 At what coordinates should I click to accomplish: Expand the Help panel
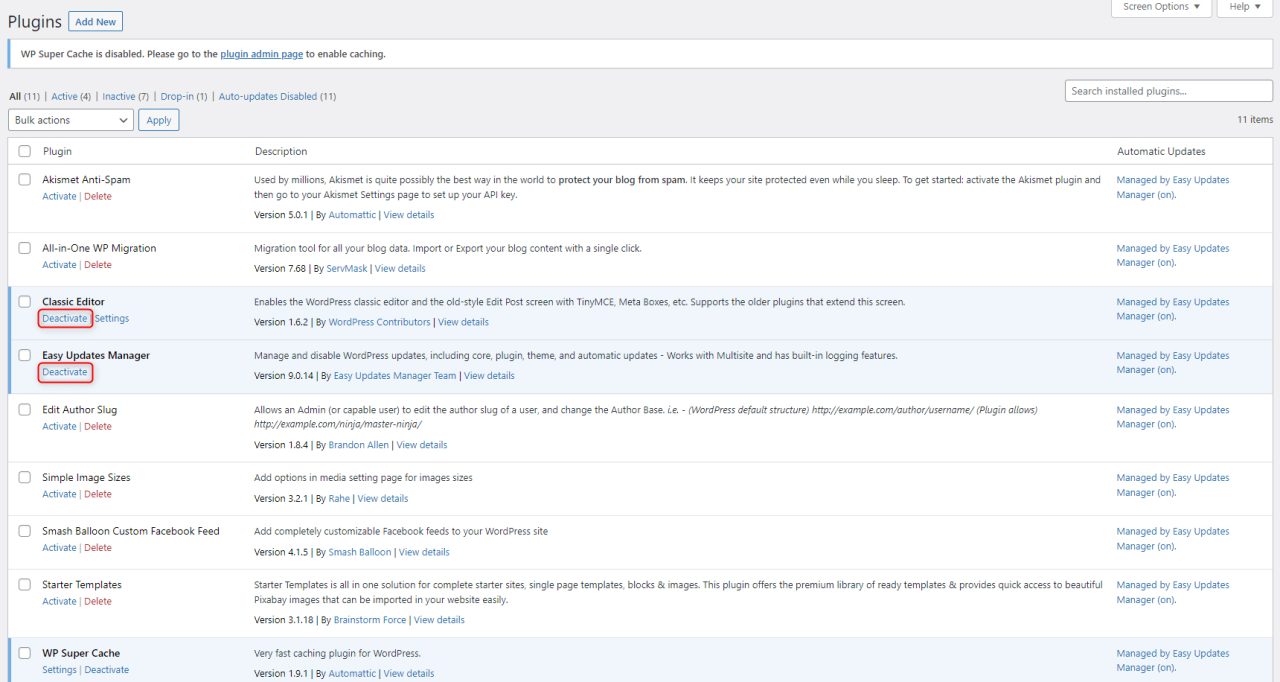tap(1243, 7)
